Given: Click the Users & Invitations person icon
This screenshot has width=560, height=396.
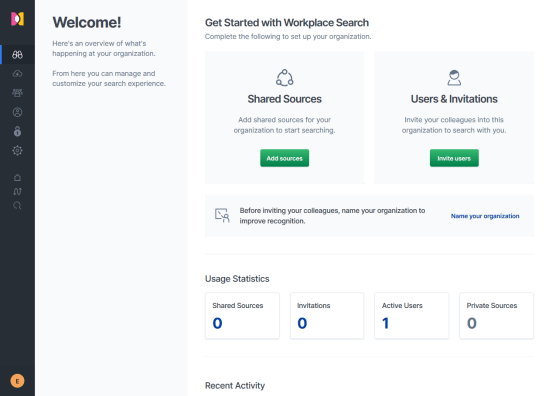Looking at the screenshot, I should 454,77.
